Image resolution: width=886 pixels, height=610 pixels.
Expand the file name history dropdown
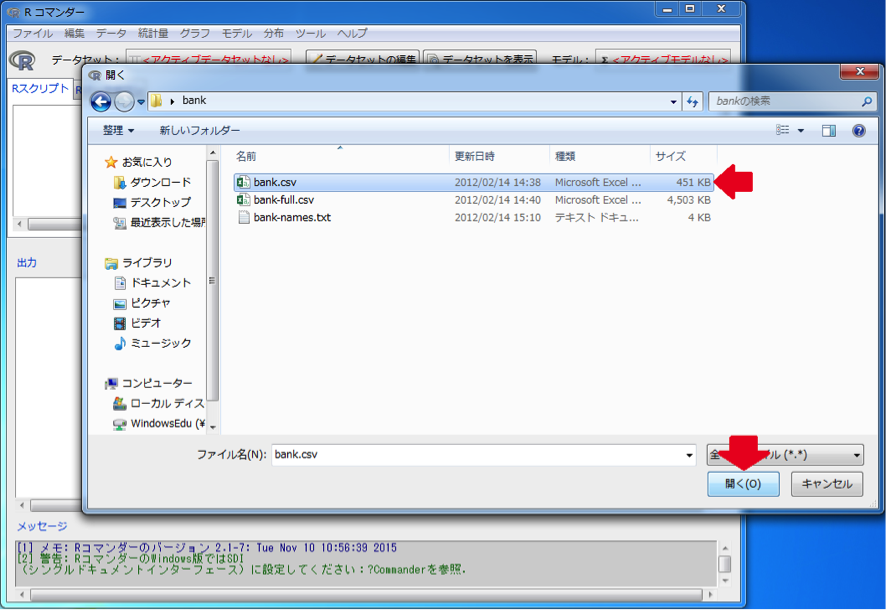coord(689,455)
